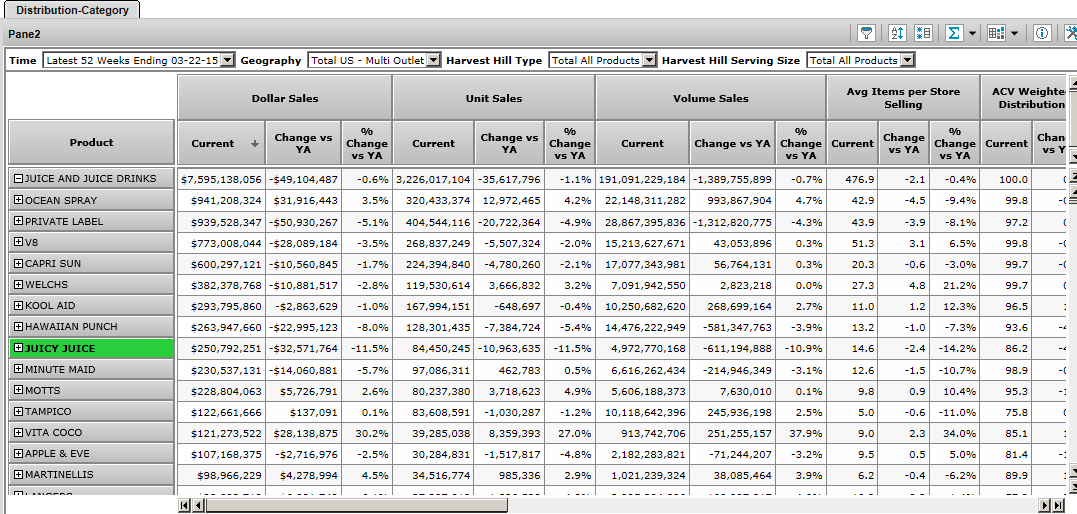Click the Dollar Sales Current sort arrow

[255, 144]
